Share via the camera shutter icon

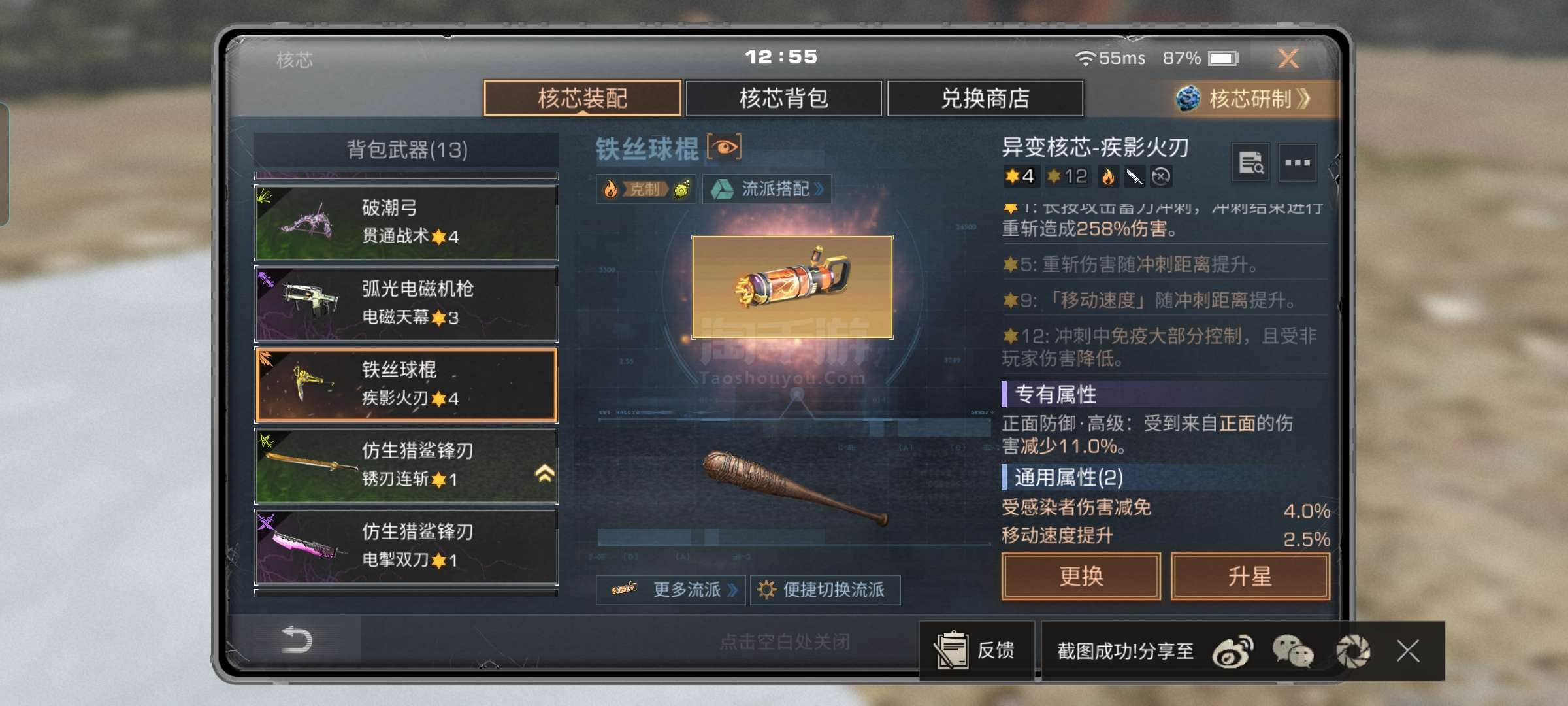click(1352, 650)
